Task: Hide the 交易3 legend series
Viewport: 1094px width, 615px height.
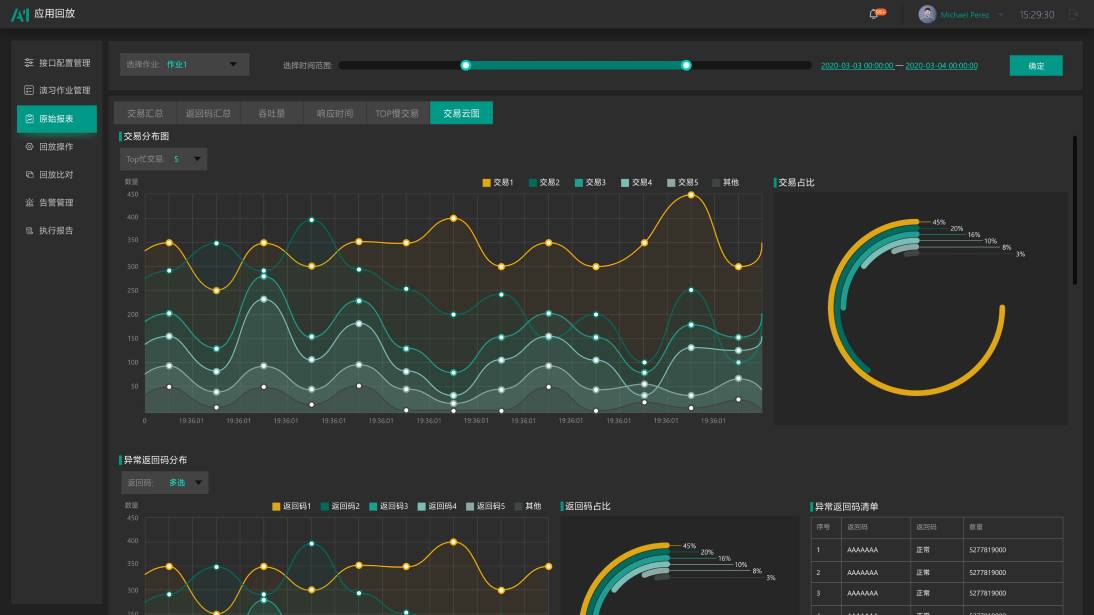Action: (590, 182)
